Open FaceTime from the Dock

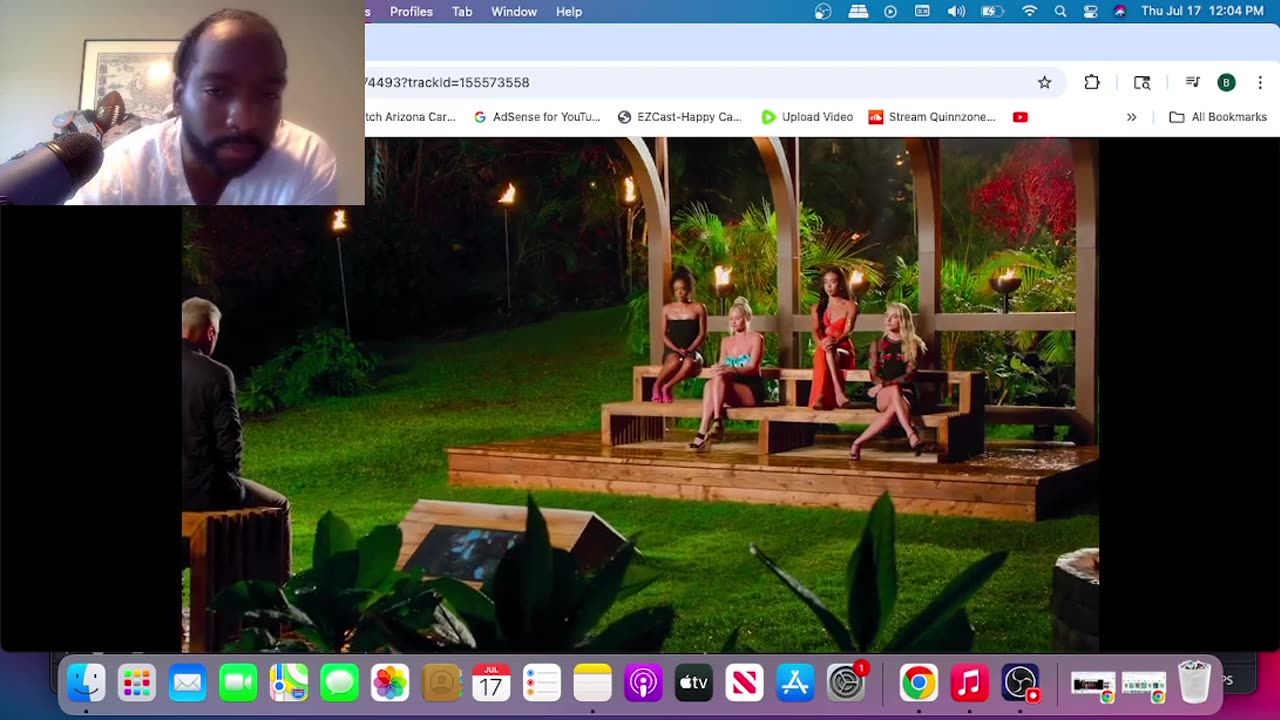238,684
